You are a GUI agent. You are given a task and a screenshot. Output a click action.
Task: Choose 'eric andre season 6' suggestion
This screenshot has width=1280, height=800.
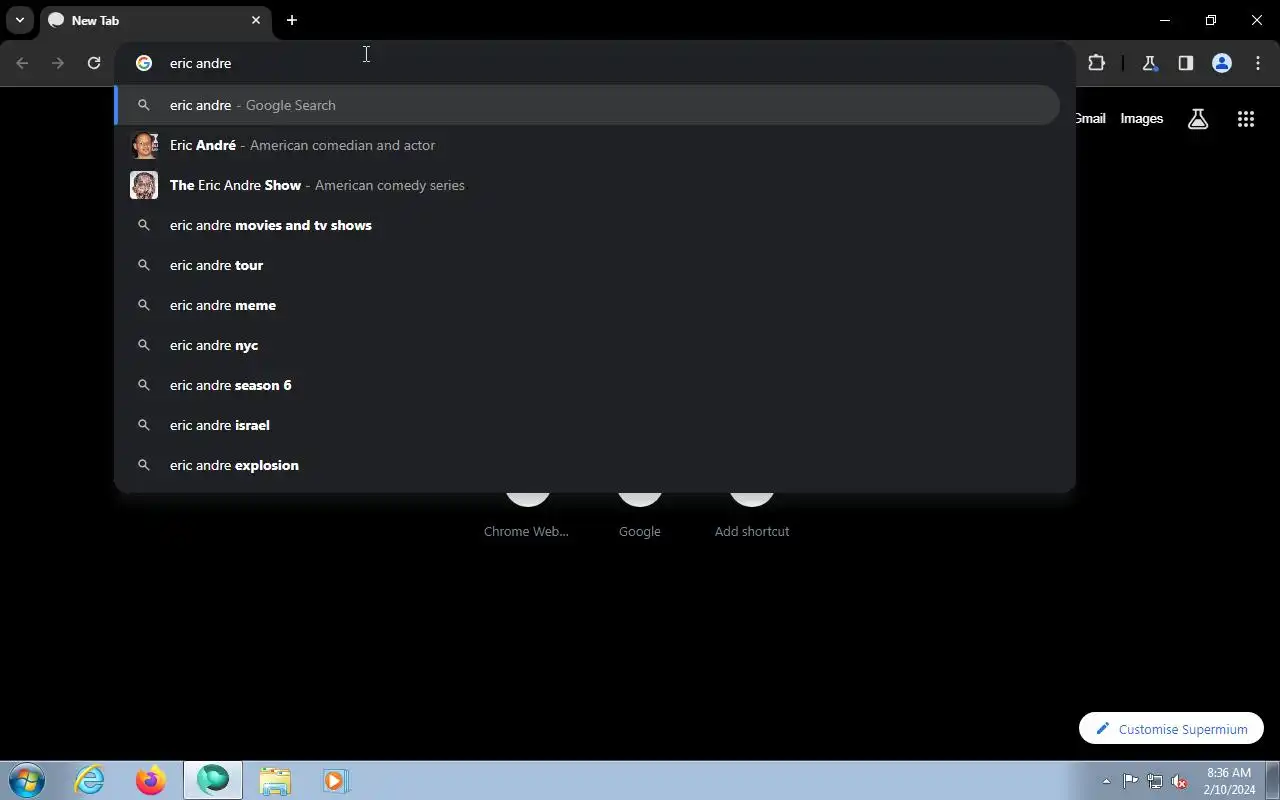click(x=587, y=385)
